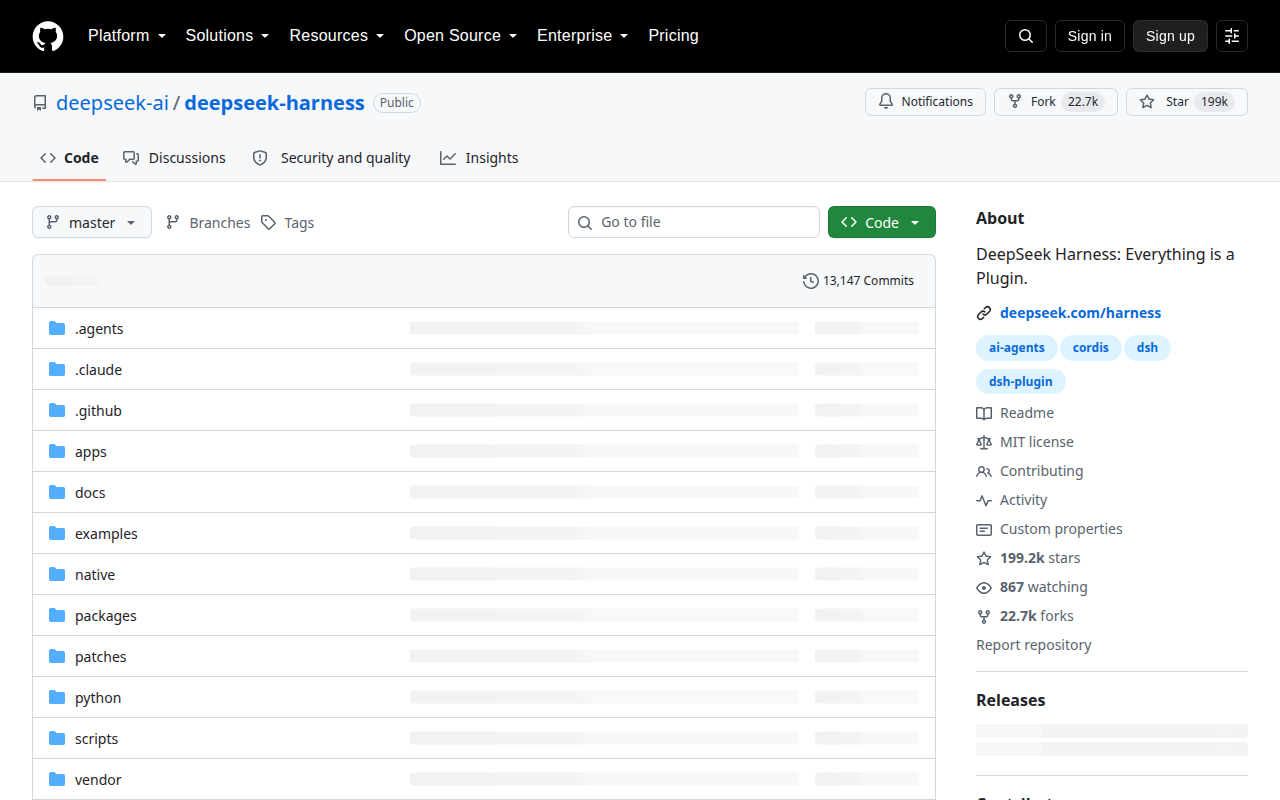1280x800 pixels.
Task: Click the Notifications bell button
Action: pyautogui.click(x=925, y=102)
